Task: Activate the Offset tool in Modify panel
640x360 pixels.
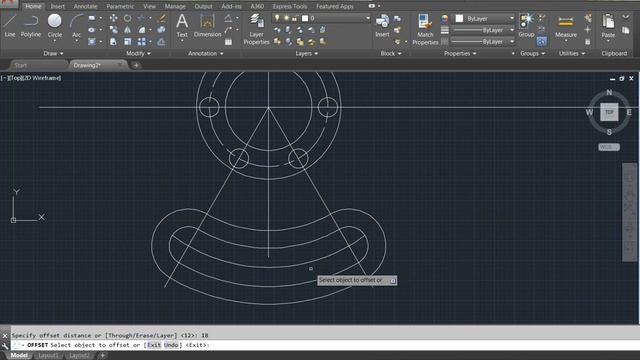Action: pos(162,42)
